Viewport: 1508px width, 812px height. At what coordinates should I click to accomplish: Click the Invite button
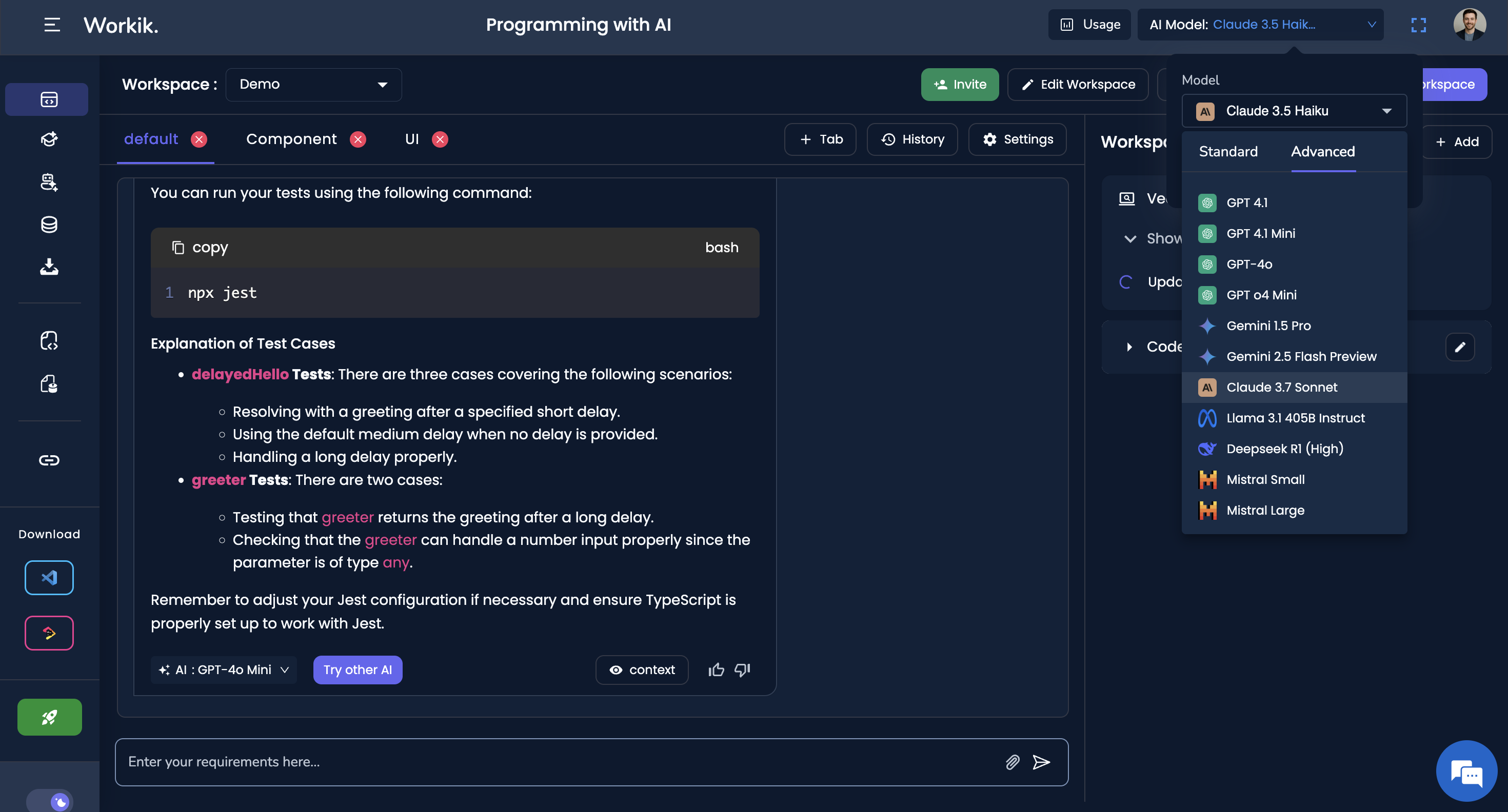pos(960,84)
